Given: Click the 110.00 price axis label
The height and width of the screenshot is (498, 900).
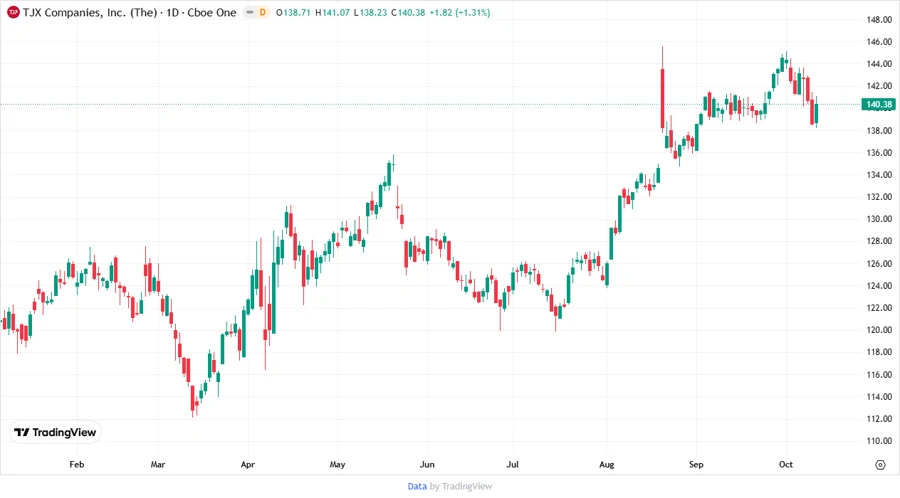Looking at the screenshot, I should click(879, 441).
